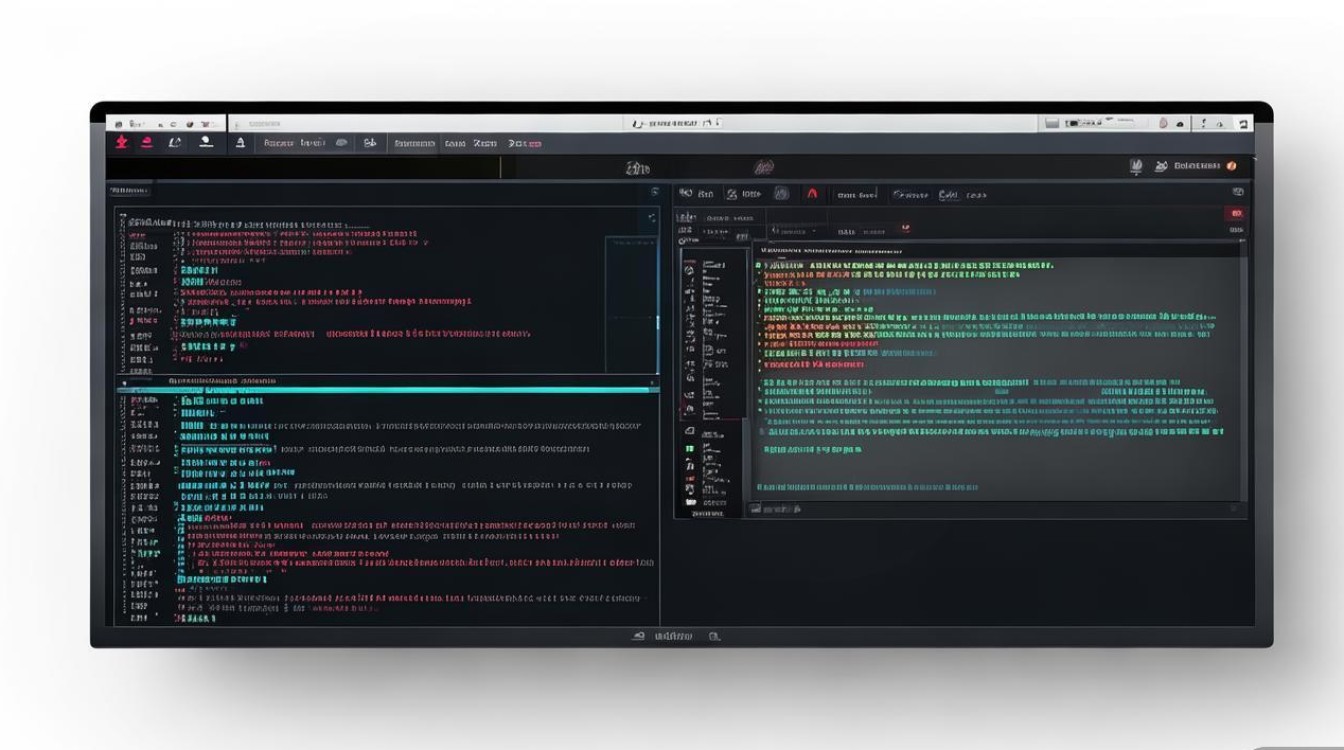Click the orange circular icon in the header
The width and height of the screenshot is (1344, 750).
coord(1231,166)
